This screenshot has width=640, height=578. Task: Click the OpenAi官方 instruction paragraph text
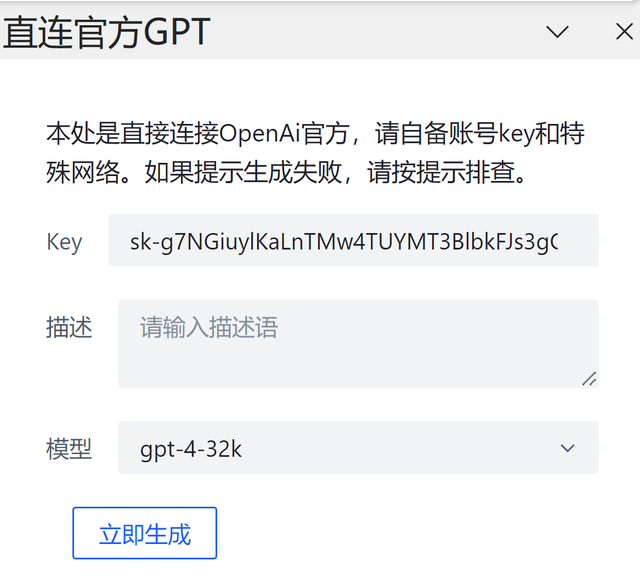315,153
